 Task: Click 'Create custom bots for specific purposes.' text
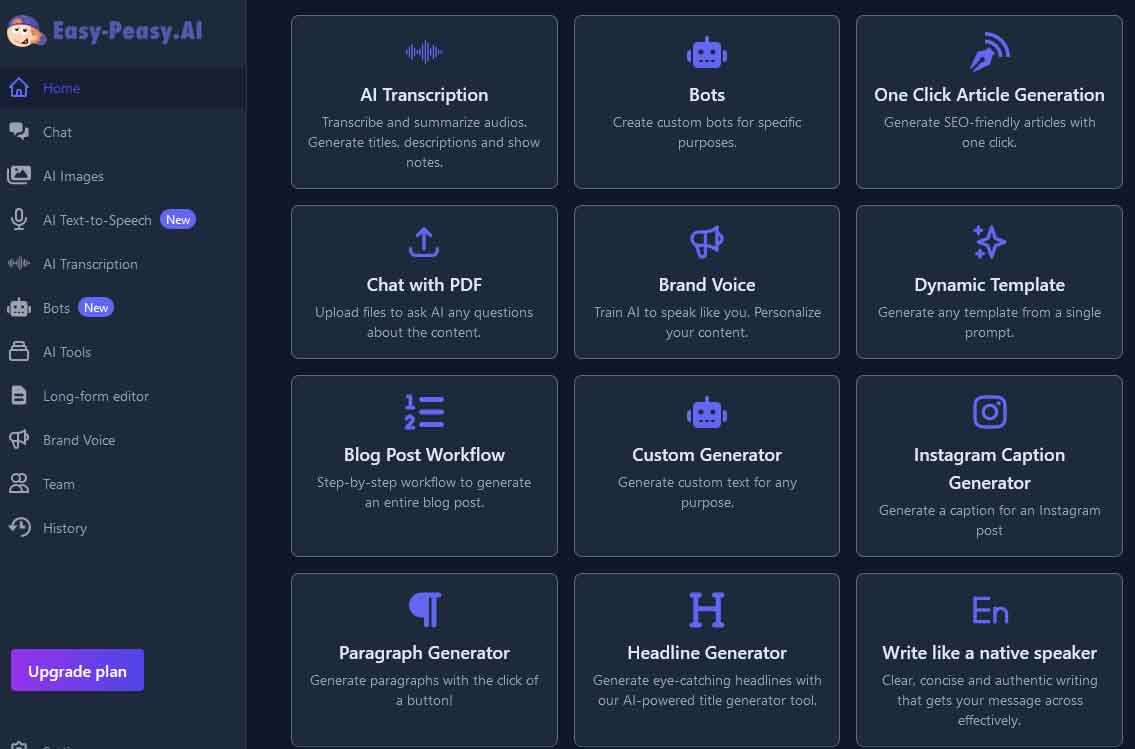[706, 132]
